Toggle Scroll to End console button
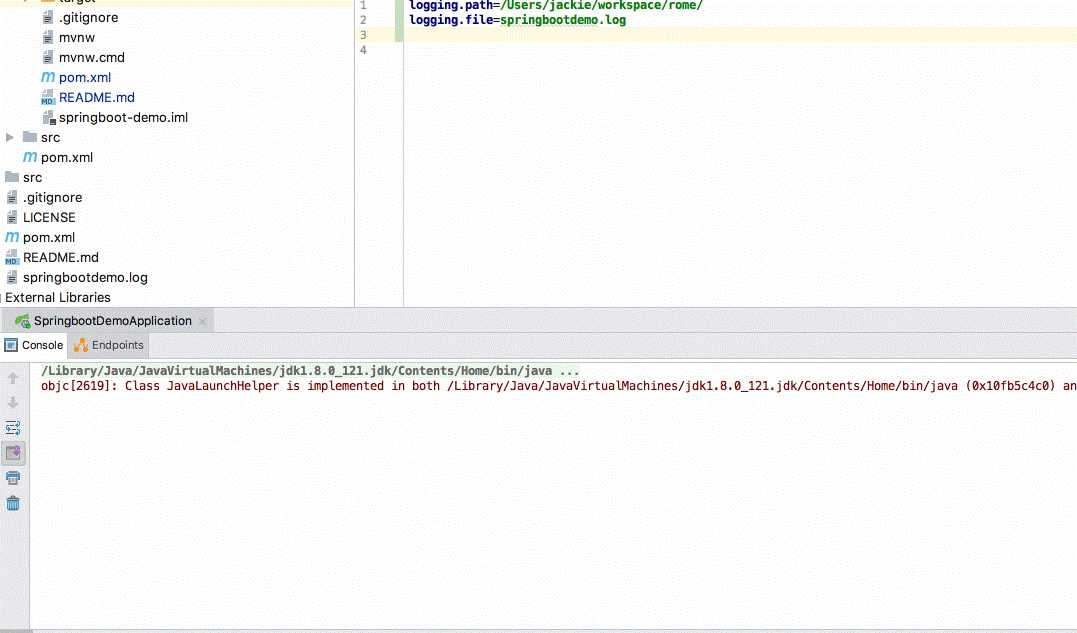The height and width of the screenshot is (633, 1077). click(12, 453)
